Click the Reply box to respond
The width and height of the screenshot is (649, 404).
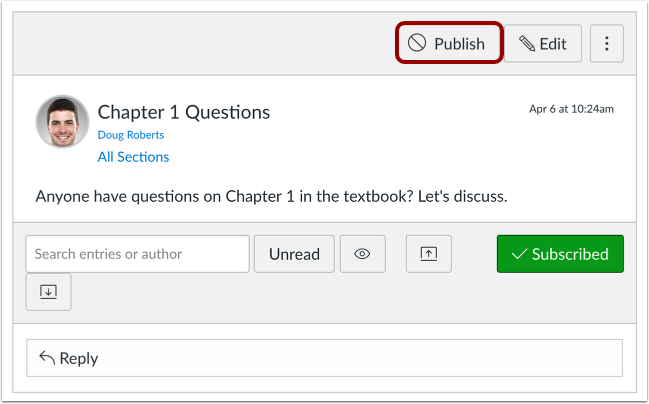pos(324,357)
